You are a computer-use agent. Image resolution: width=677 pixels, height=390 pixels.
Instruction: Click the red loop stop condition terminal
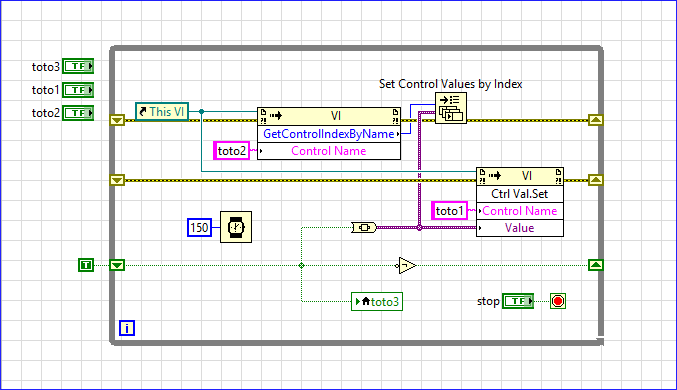tap(558, 301)
